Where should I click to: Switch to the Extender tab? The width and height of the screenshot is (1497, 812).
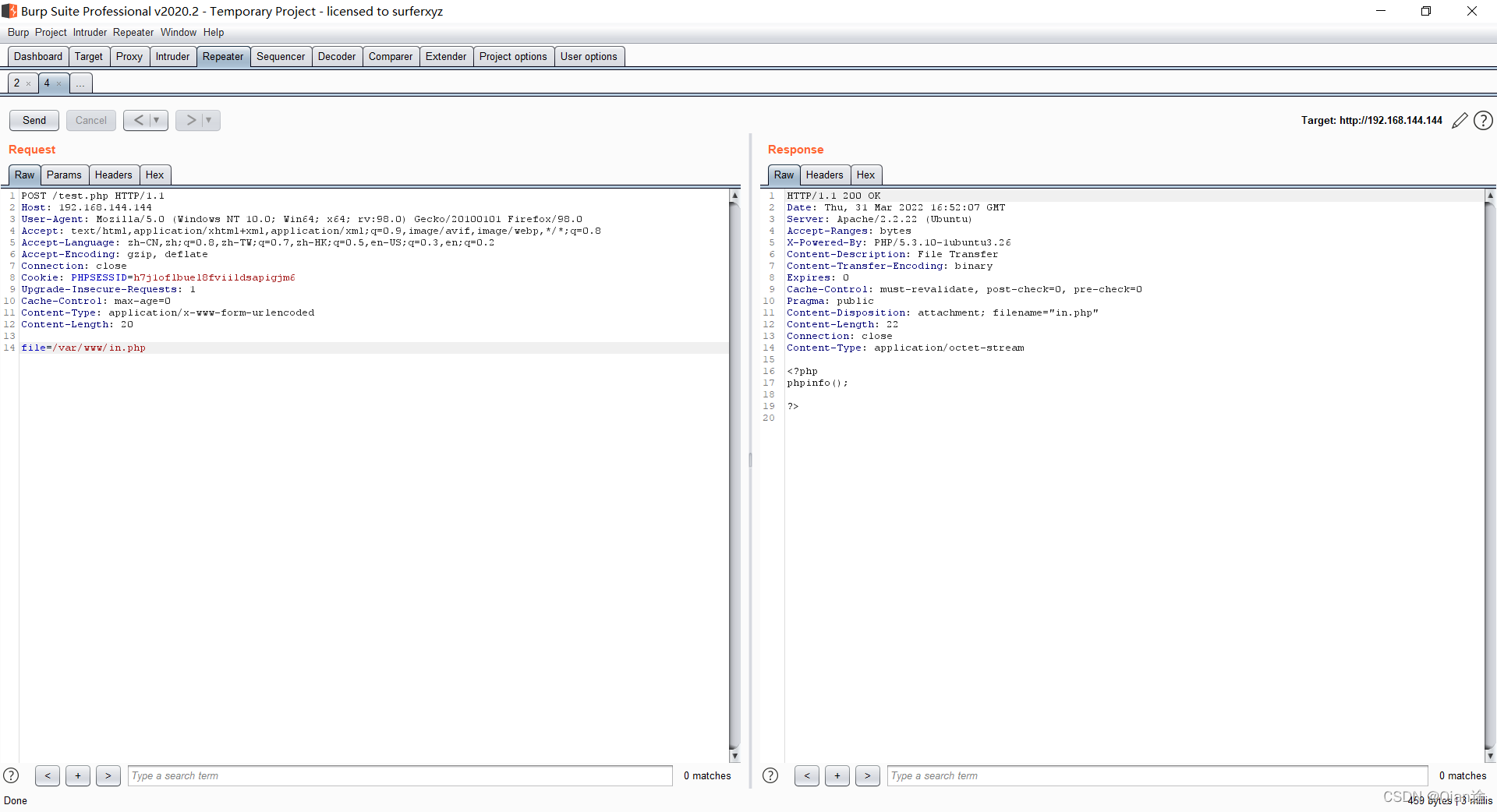point(446,56)
